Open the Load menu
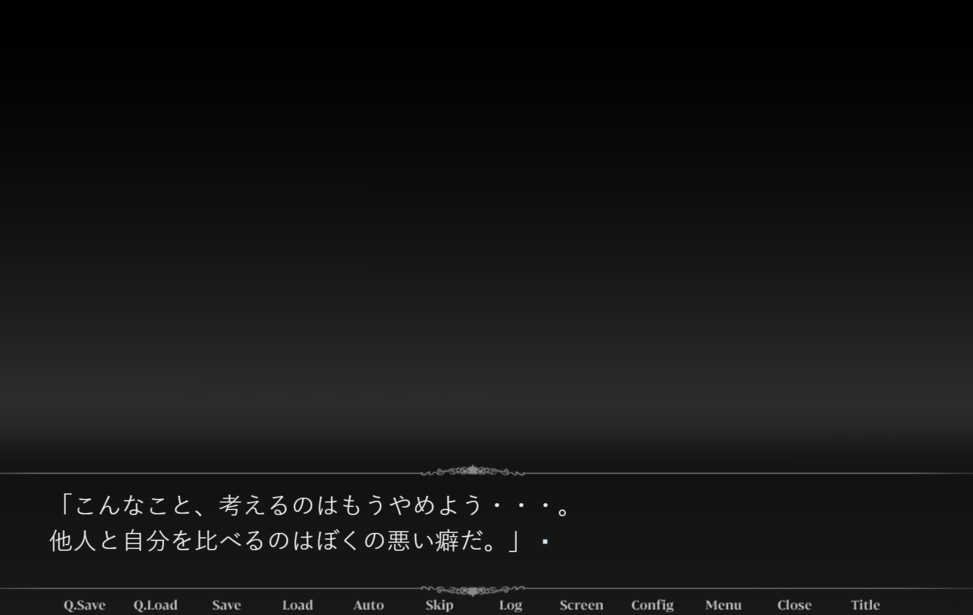The image size is (973, 615). (x=297, y=605)
